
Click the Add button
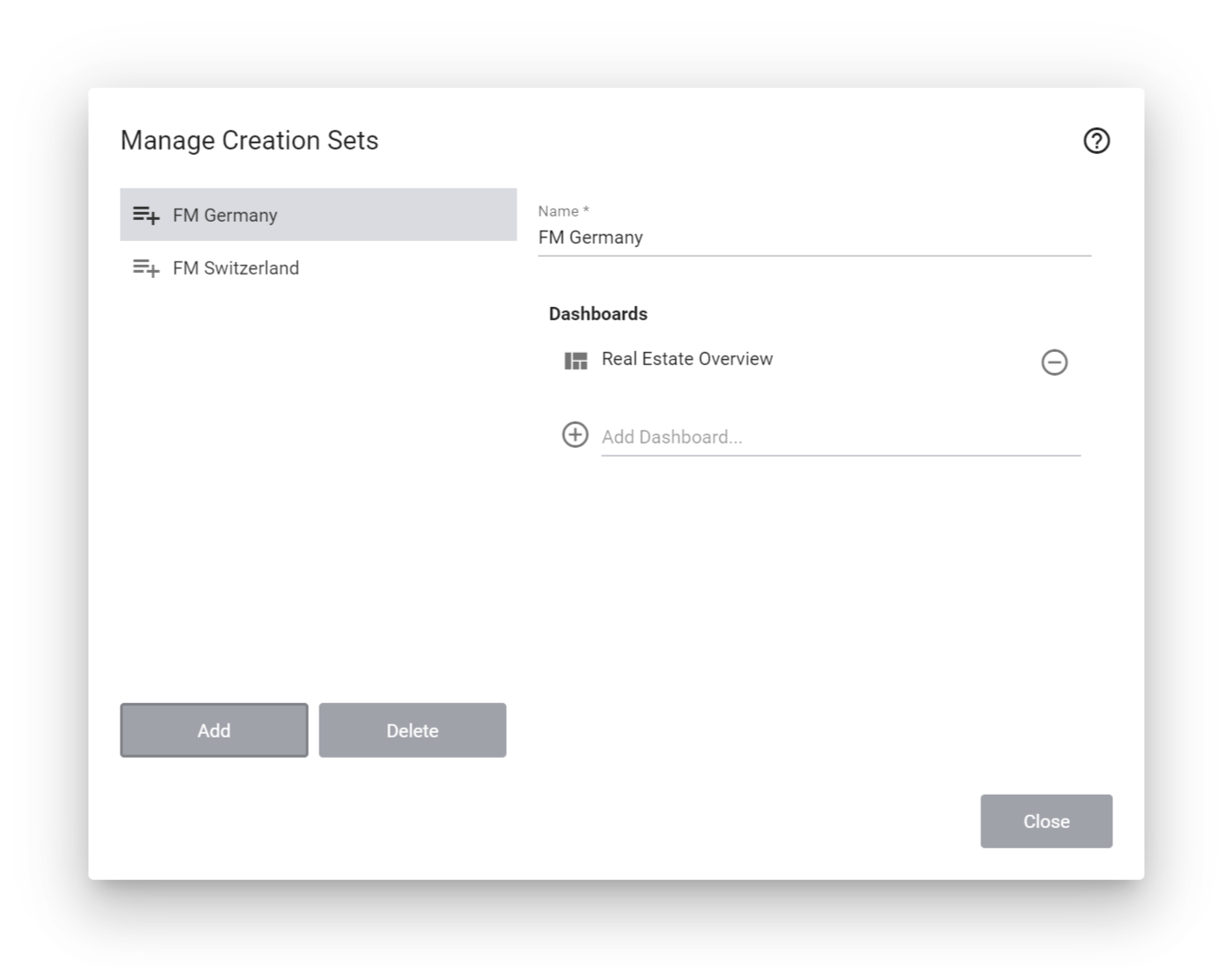(214, 730)
